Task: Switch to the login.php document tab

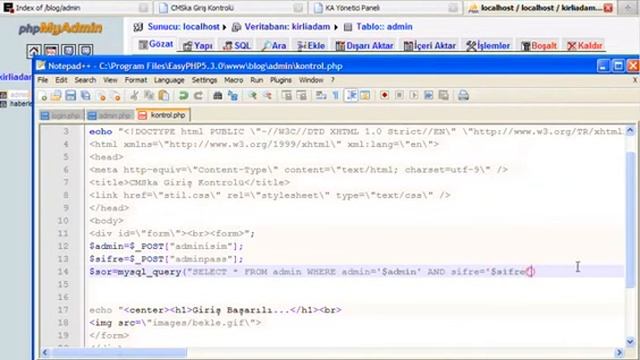Action: (61, 116)
